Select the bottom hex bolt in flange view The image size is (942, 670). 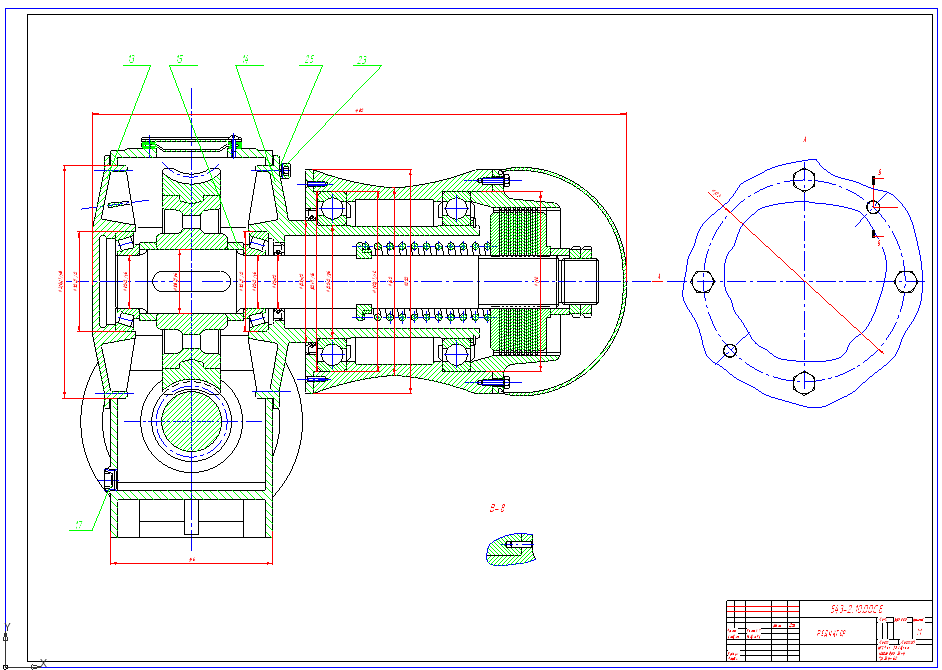804,383
